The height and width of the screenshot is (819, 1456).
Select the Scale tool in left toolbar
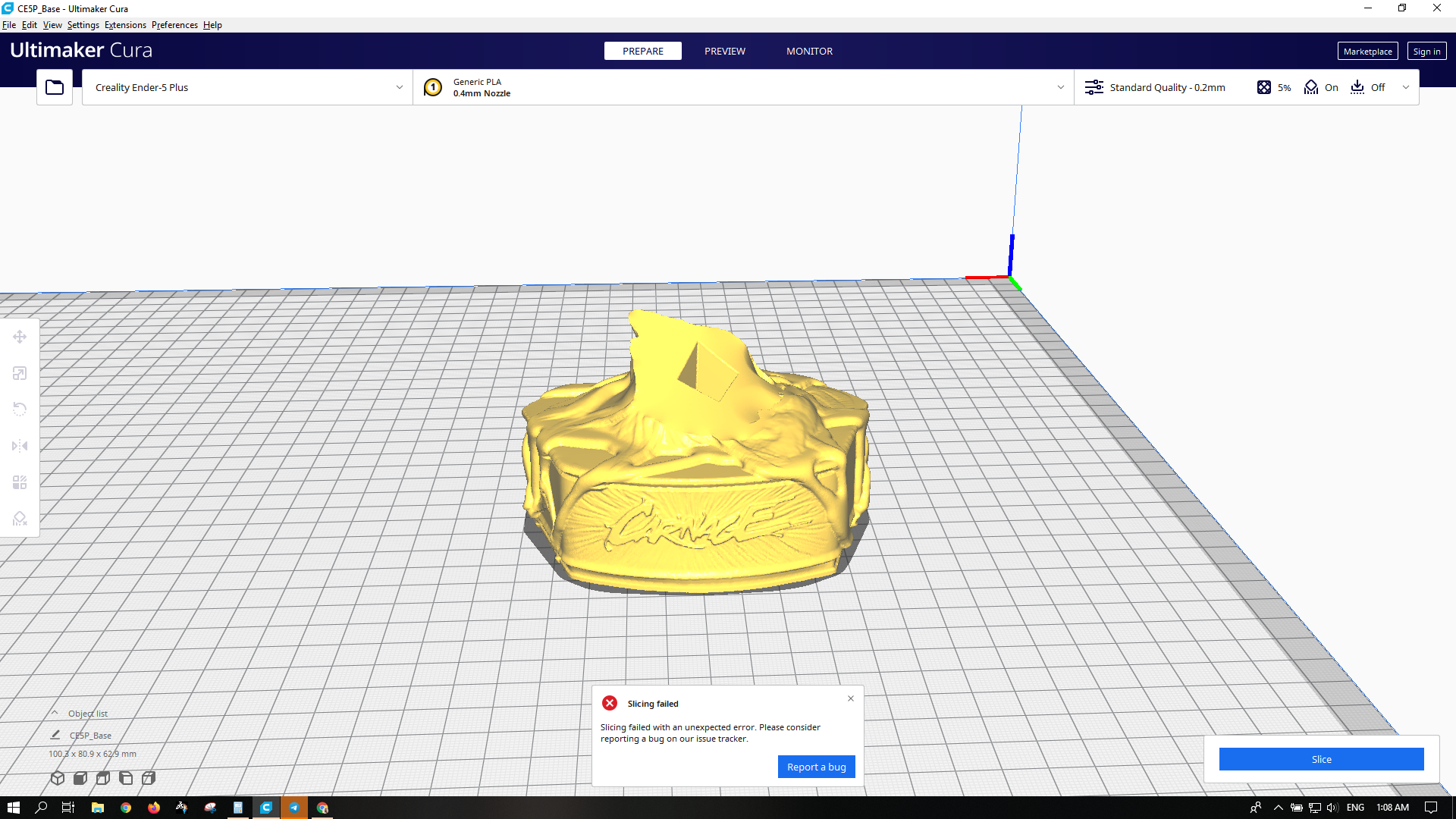point(20,373)
